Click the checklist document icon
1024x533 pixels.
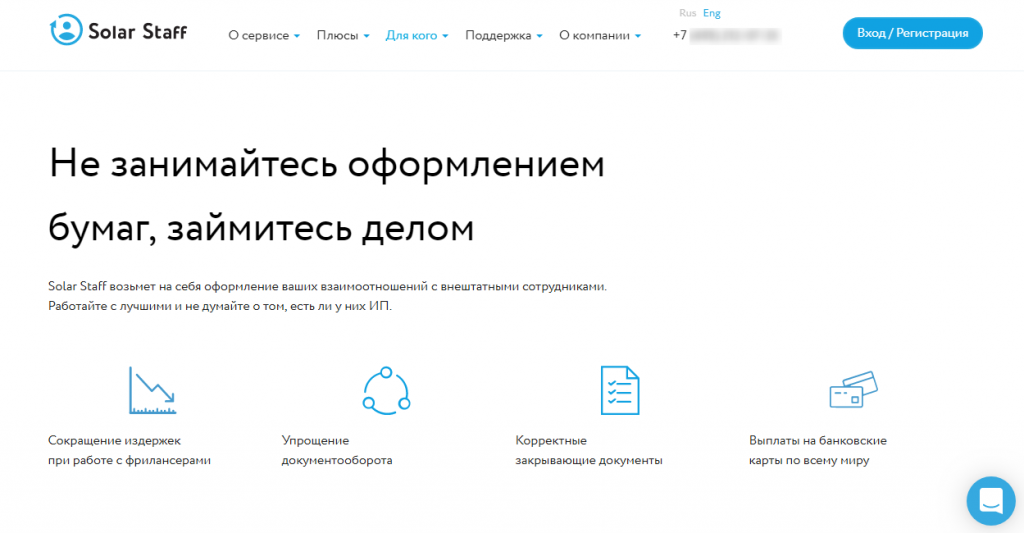pos(619,390)
